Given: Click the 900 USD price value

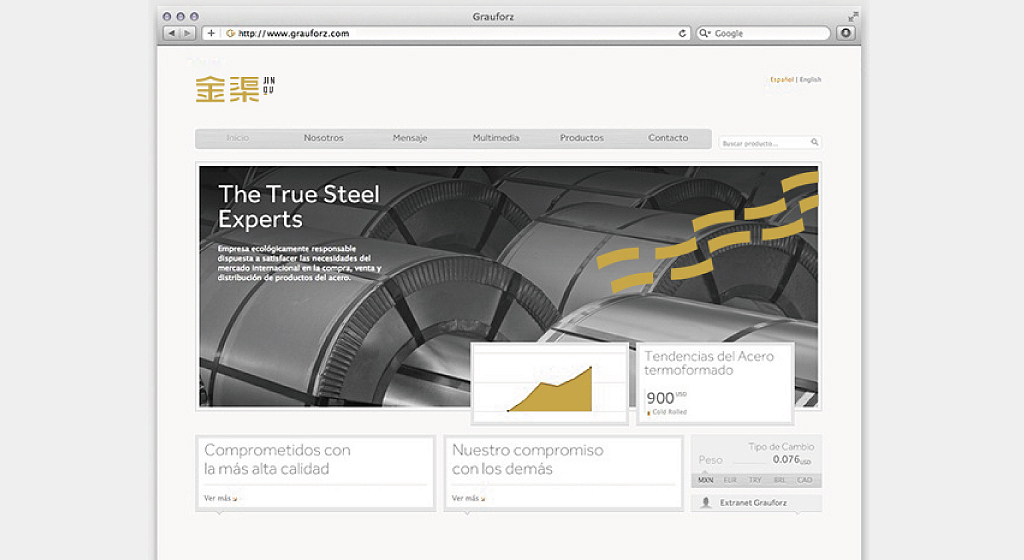Looking at the screenshot, I should [x=666, y=397].
